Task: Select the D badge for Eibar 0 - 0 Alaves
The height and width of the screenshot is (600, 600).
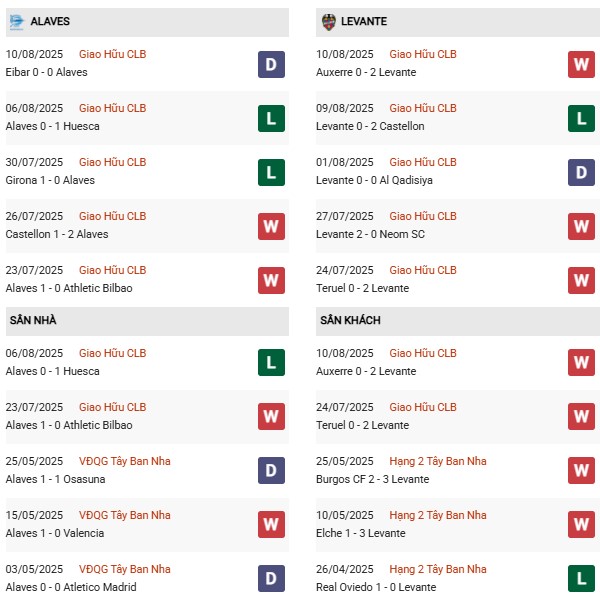Action: [271, 64]
